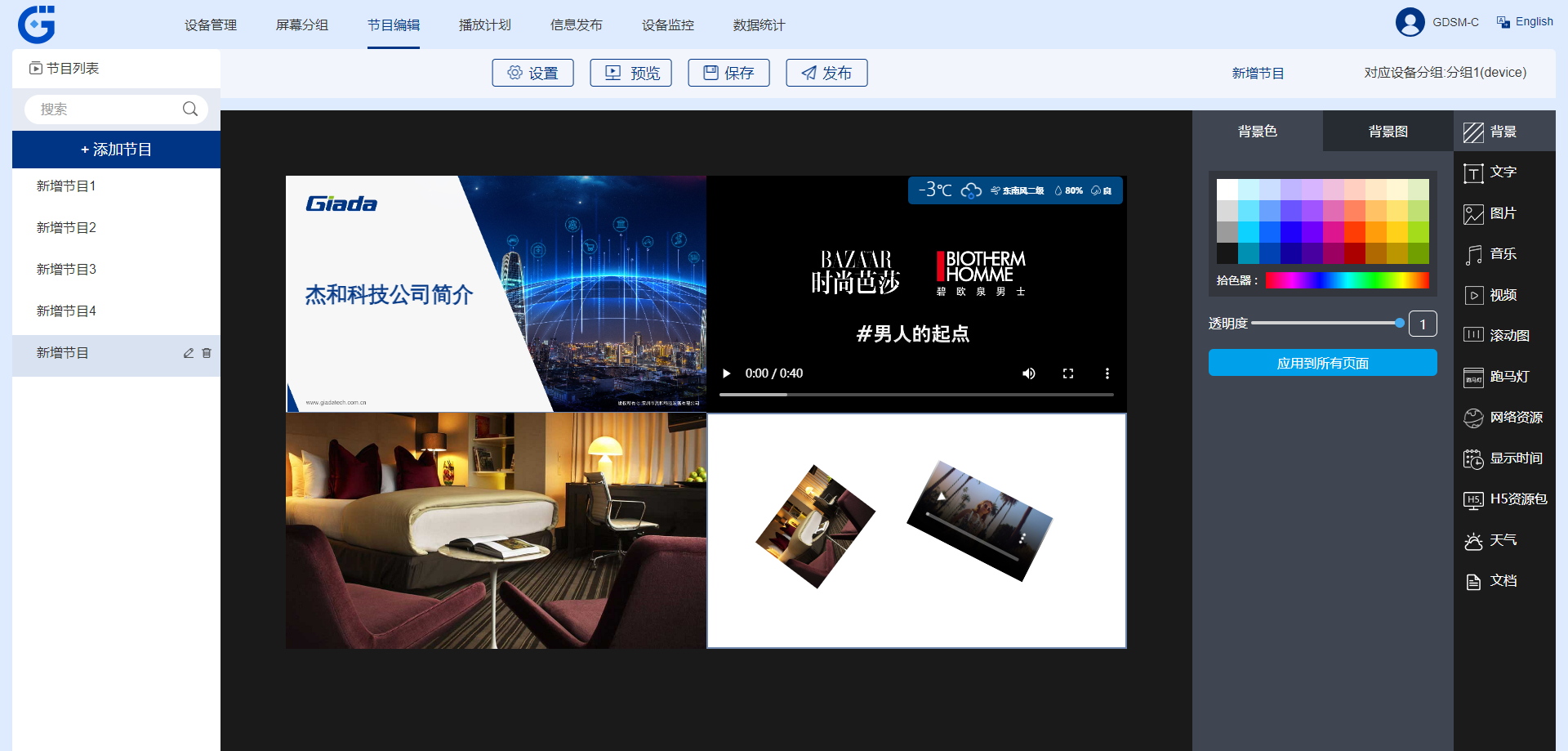Click the edit pencil beside 新增节目

pyautogui.click(x=189, y=353)
